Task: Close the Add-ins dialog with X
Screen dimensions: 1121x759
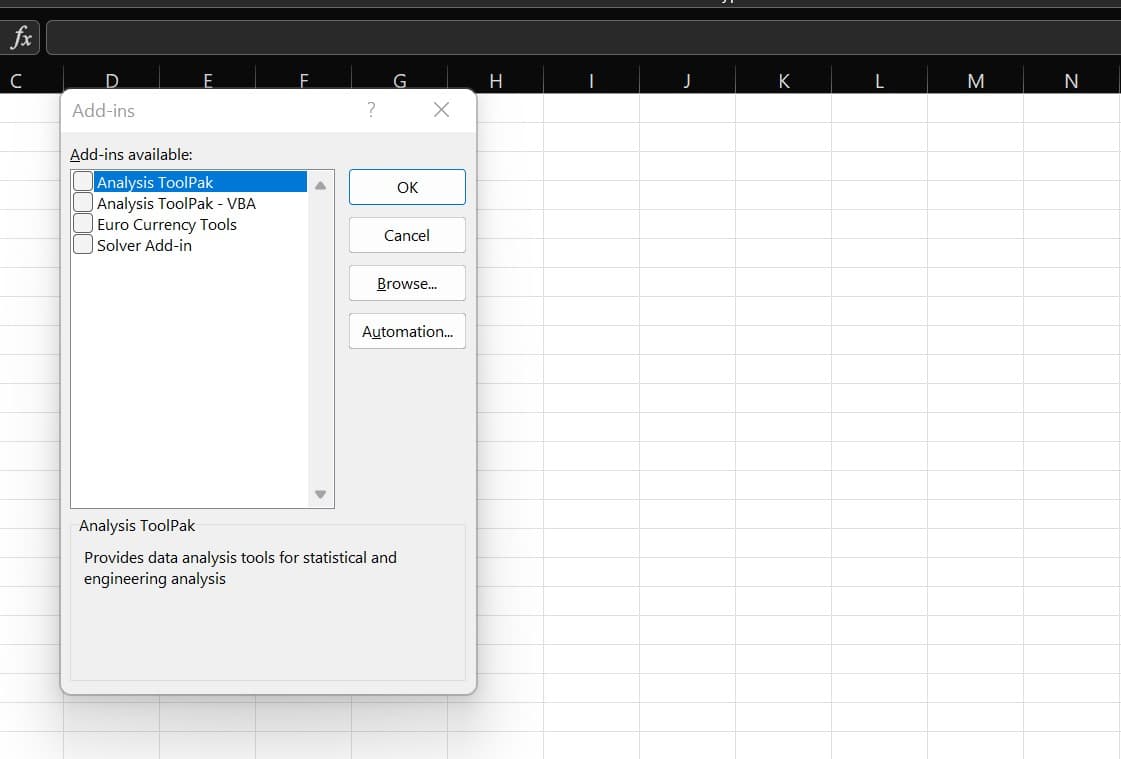Action: click(441, 110)
